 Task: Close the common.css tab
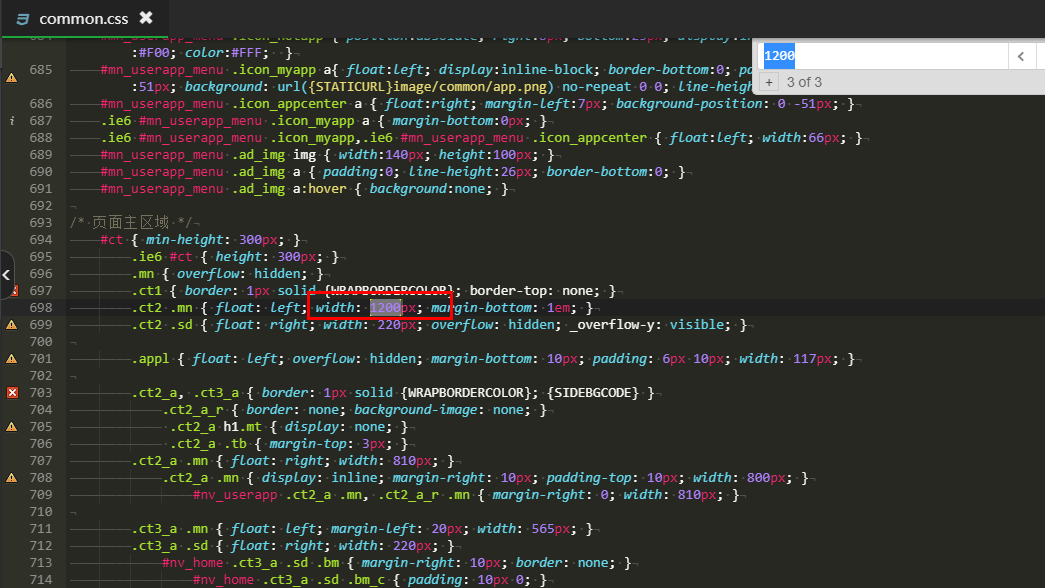146,17
